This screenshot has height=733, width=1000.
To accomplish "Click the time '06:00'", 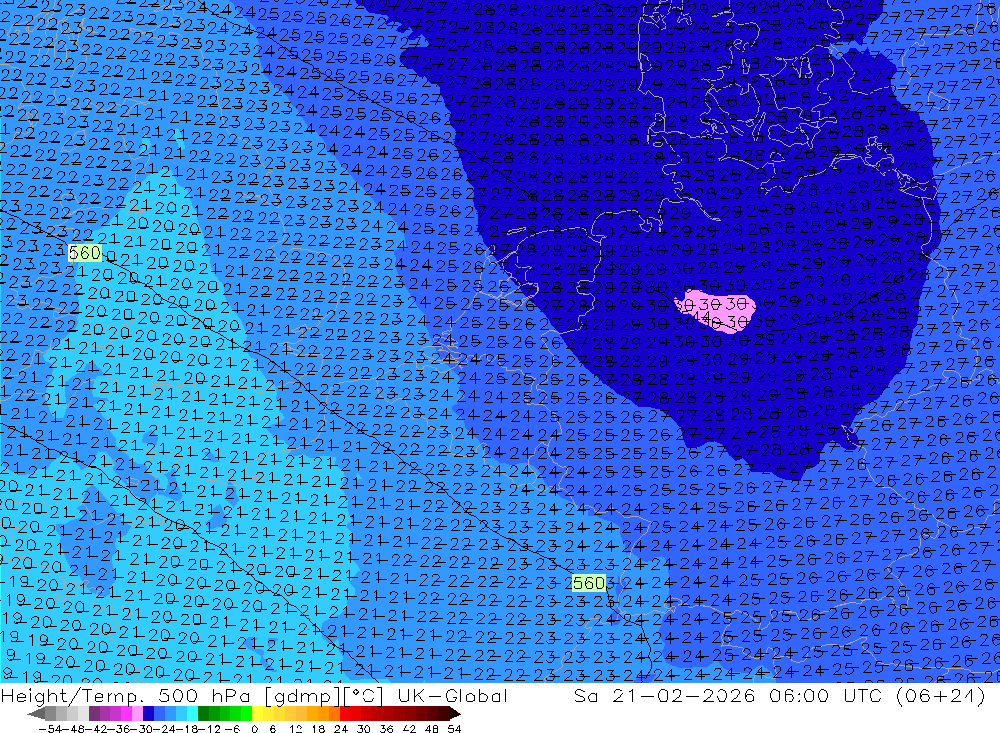I will (798, 695).
